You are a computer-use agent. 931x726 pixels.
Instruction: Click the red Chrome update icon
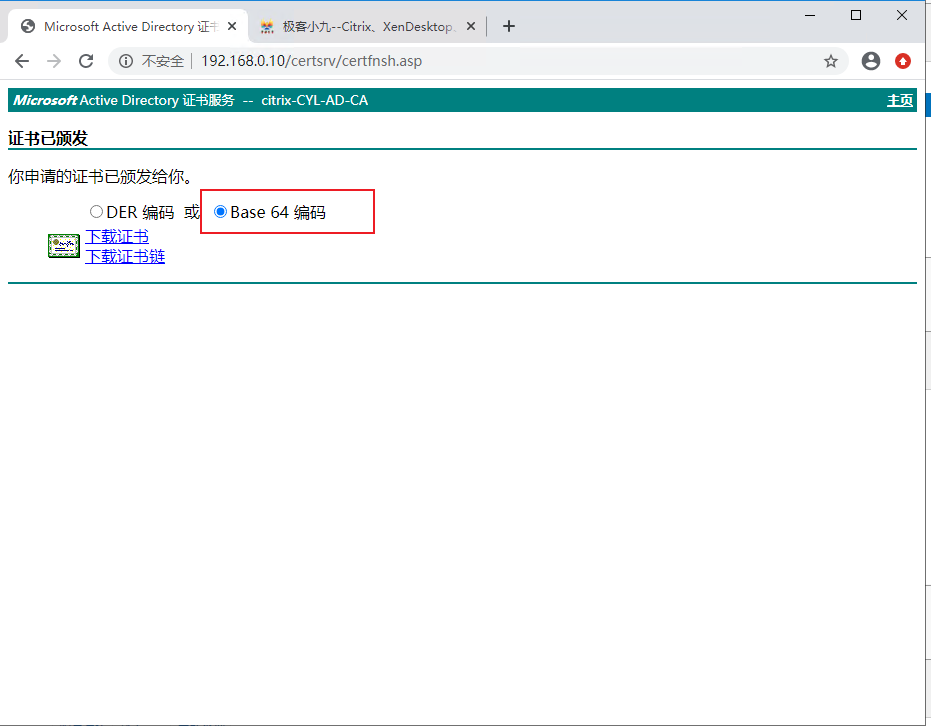pyautogui.click(x=903, y=61)
